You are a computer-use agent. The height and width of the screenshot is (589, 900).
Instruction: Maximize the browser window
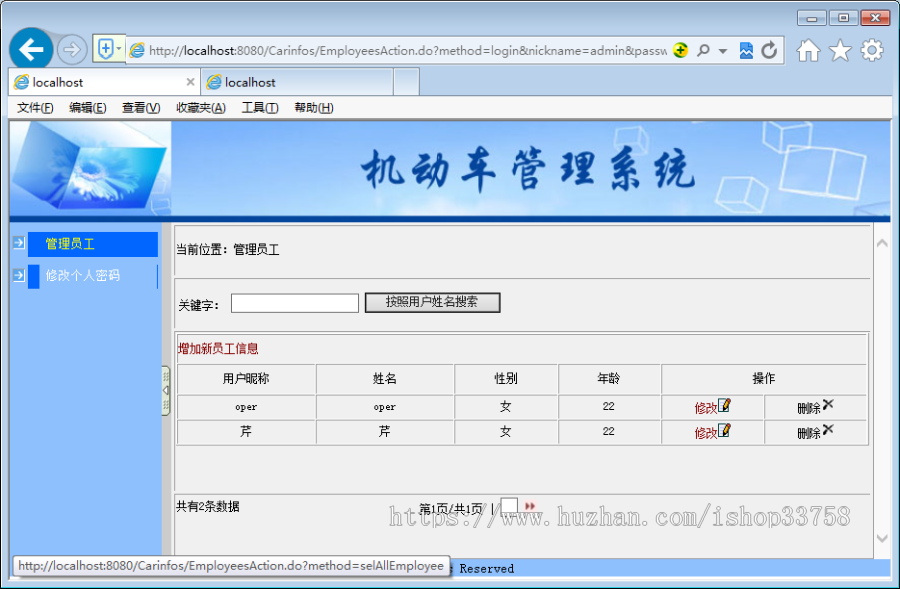click(843, 18)
